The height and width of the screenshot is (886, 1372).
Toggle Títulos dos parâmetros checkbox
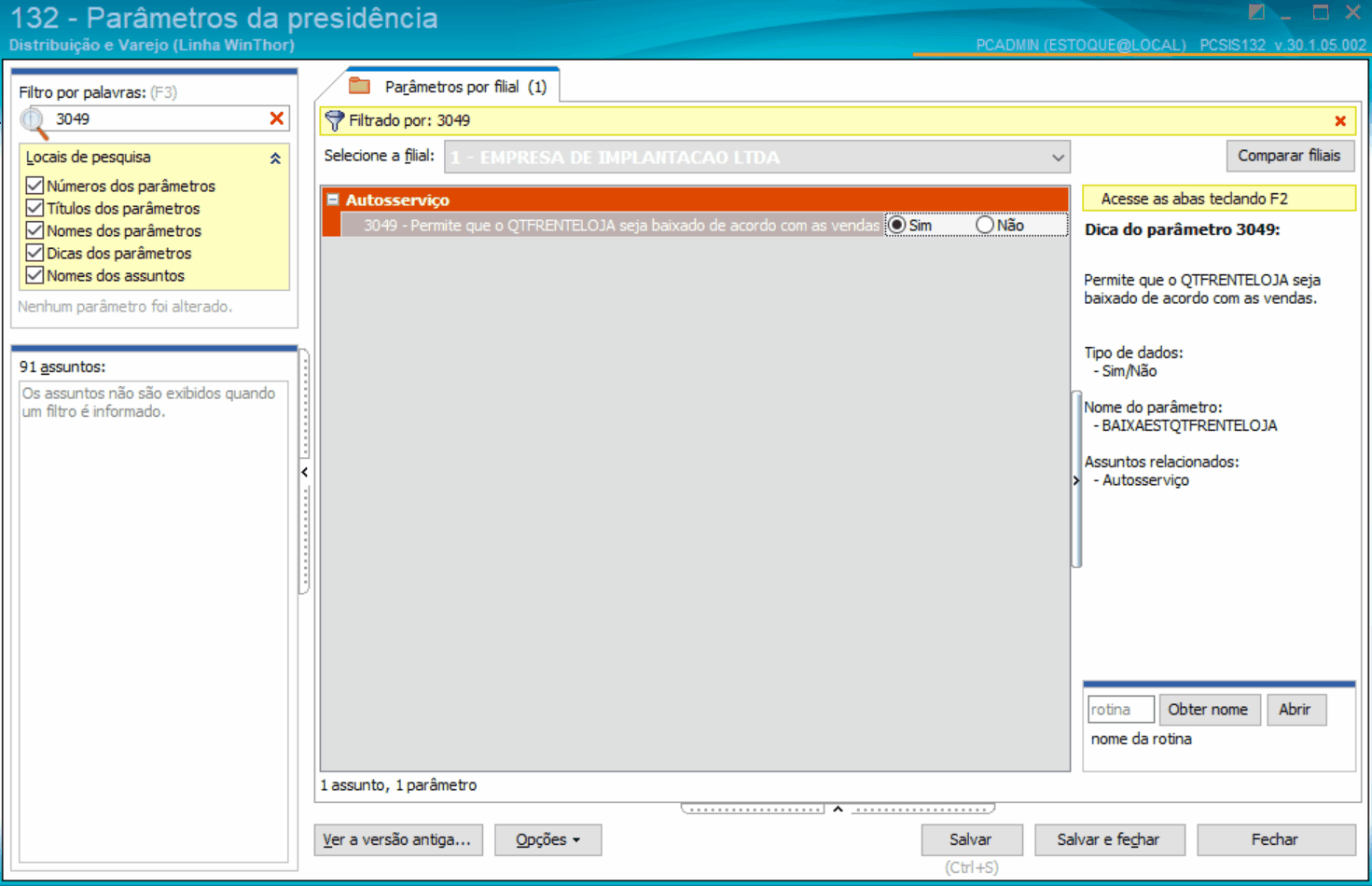tap(35, 208)
